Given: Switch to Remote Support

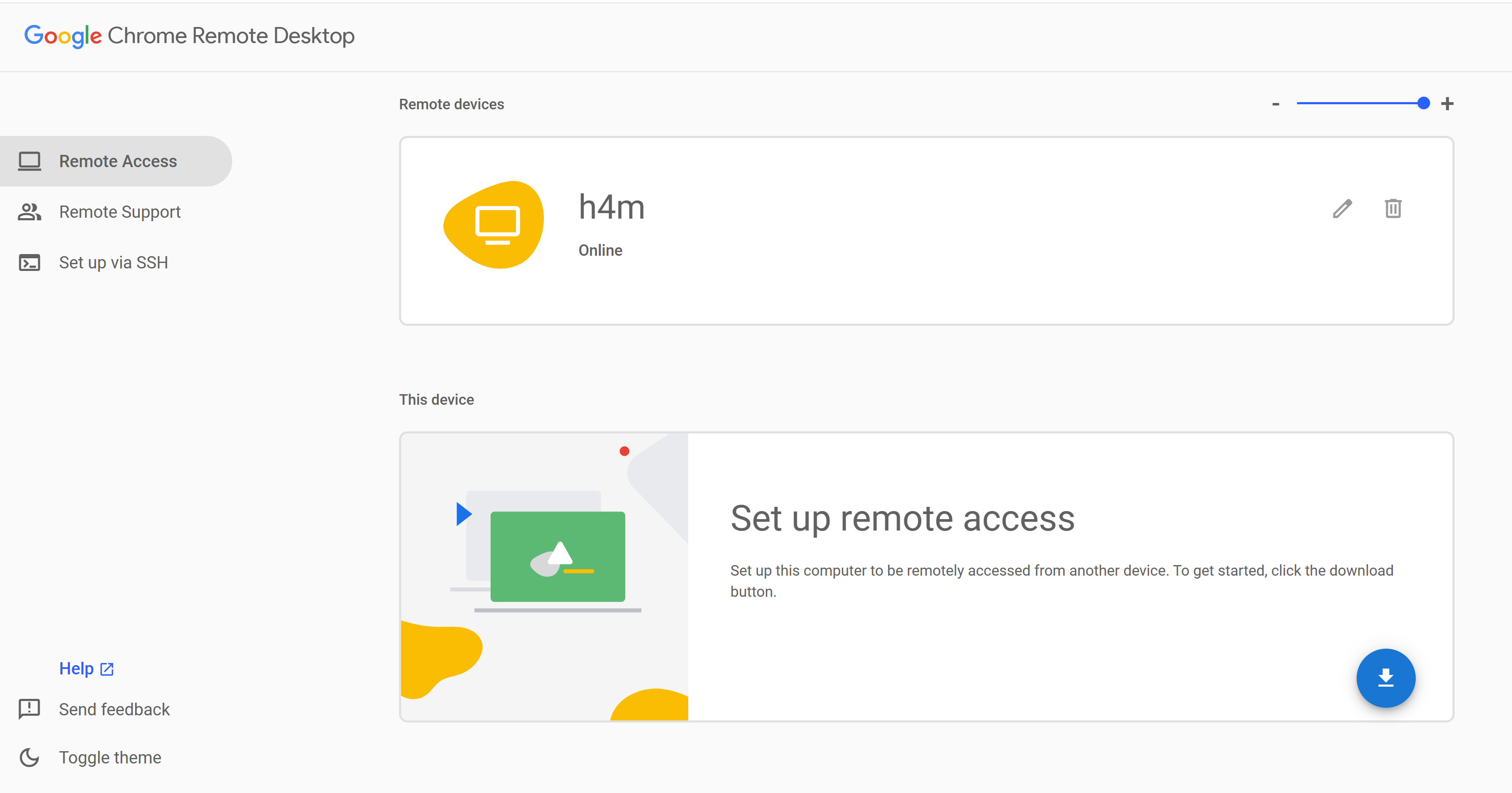Looking at the screenshot, I should [x=120, y=212].
